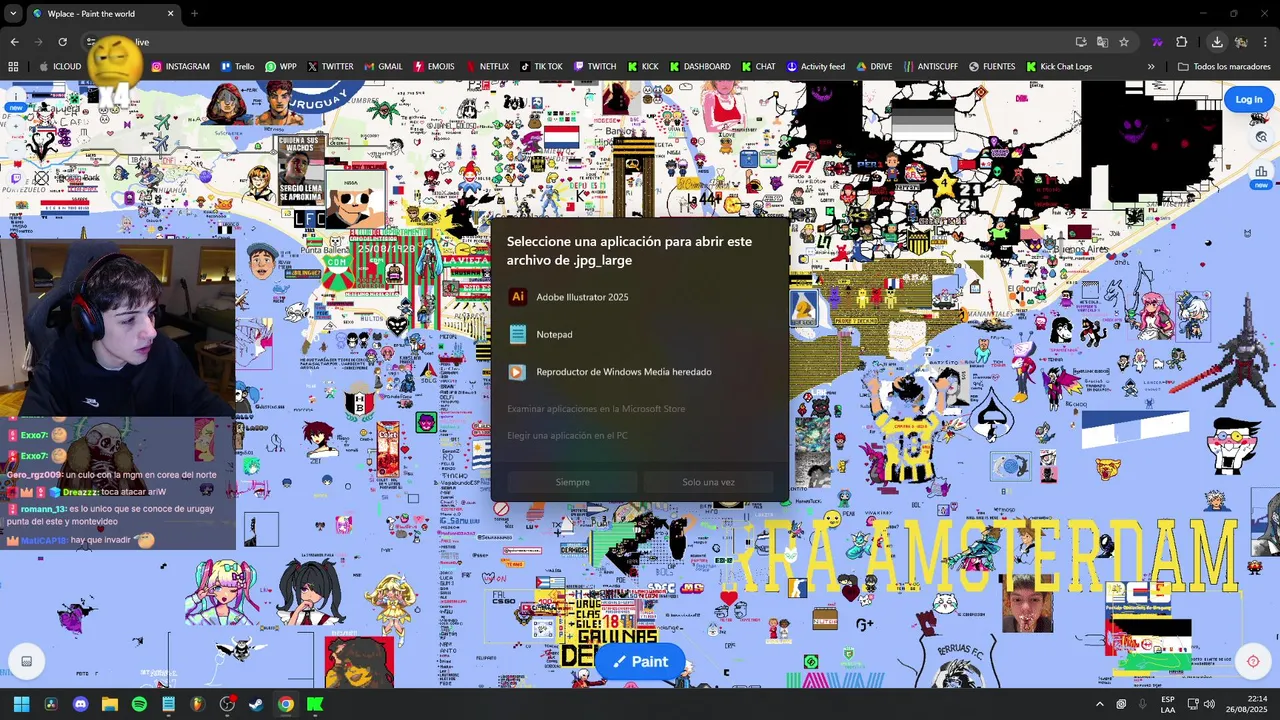The width and height of the screenshot is (1280, 720).
Task: Click the blue Paint button
Action: (x=640, y=661)
